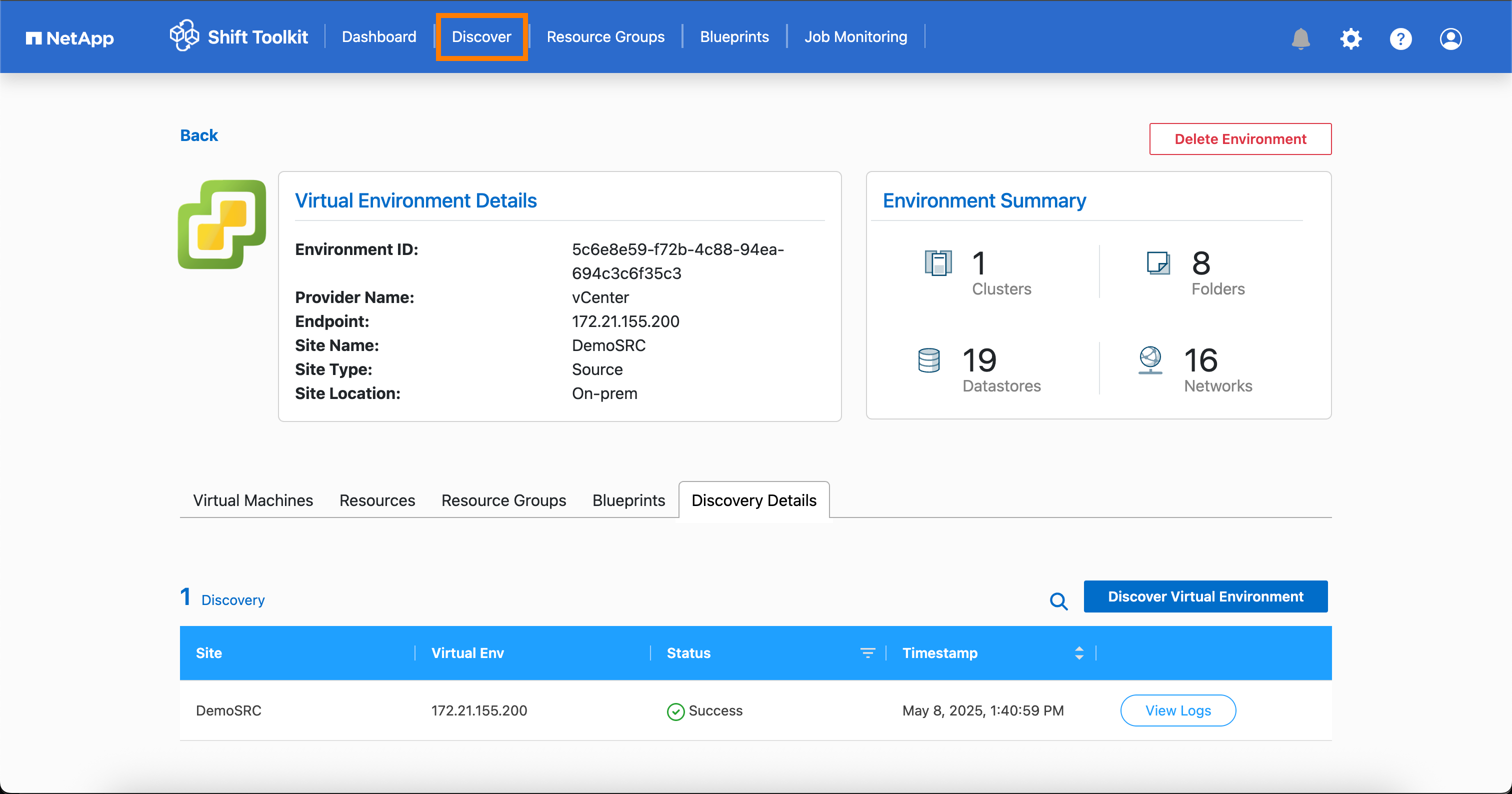Switch to the Resources tab
The height and width of the screenshot is (794, 1512).
[x=377, y=500]
